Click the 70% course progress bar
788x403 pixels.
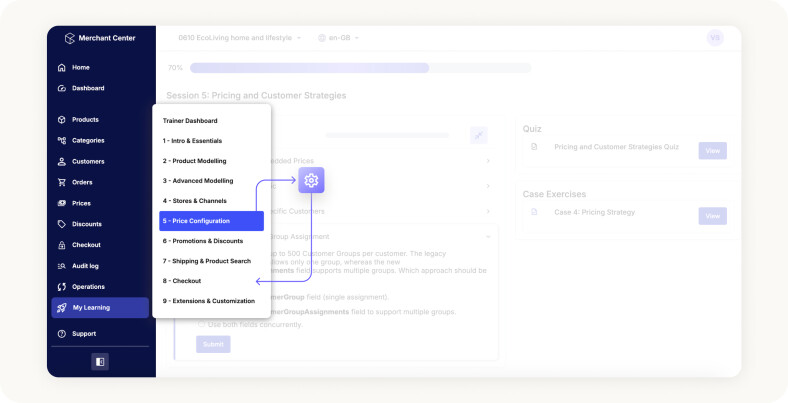click(x=360, y=68)
